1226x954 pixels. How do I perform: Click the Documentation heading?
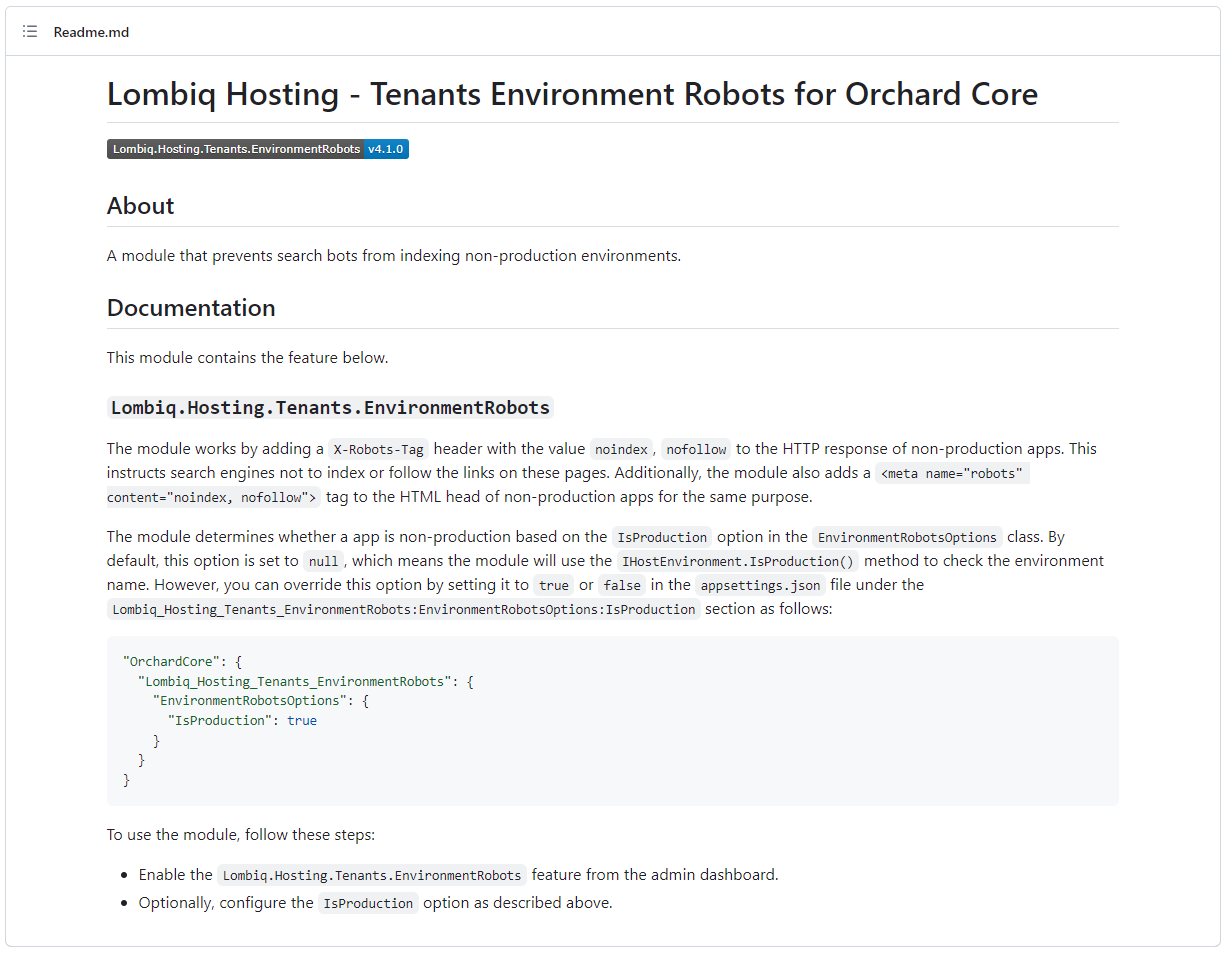tap(191, 308)
